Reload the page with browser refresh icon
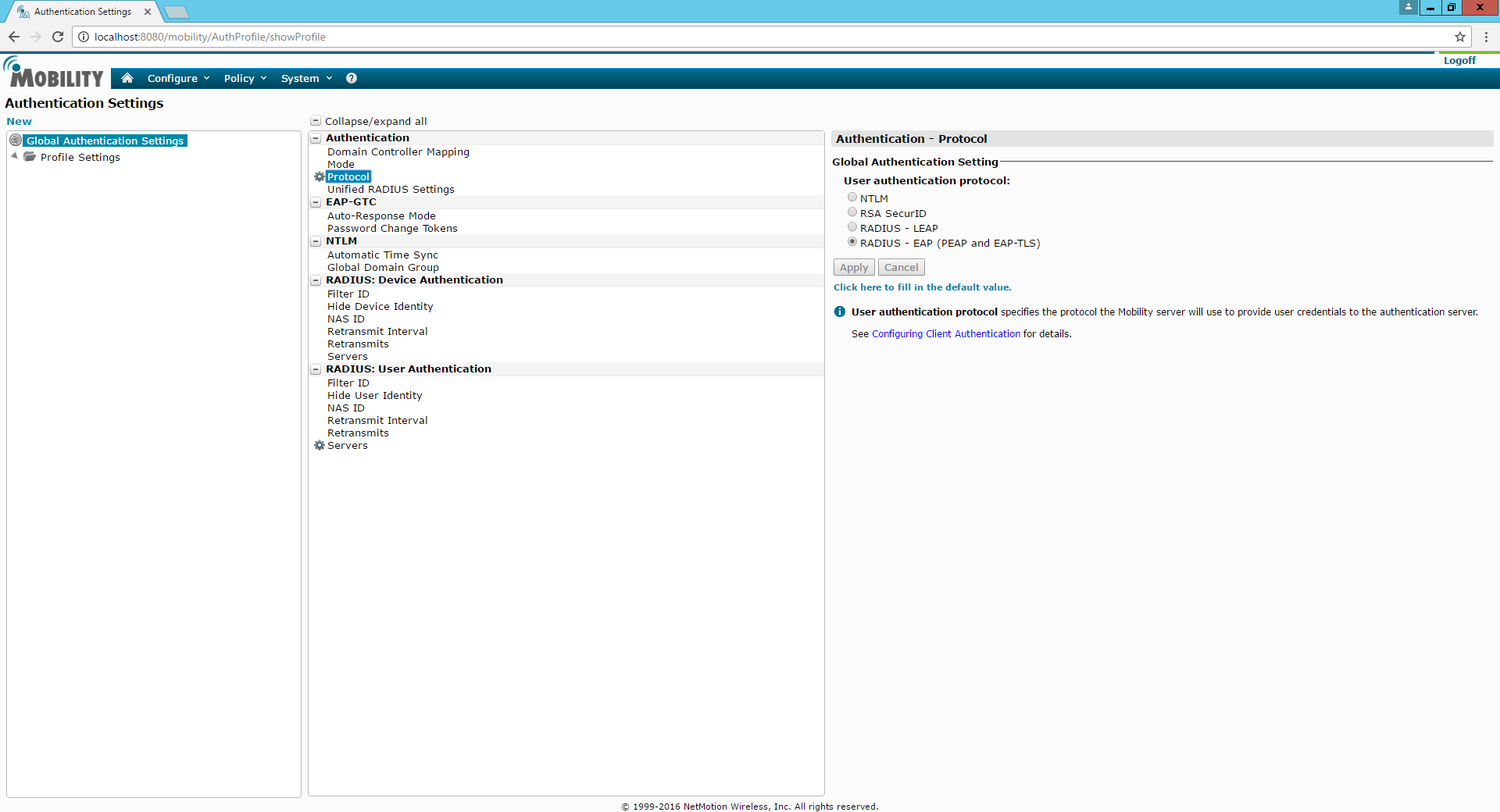Viewport: 1500px width, 812px height. click(x=58, y=37)
